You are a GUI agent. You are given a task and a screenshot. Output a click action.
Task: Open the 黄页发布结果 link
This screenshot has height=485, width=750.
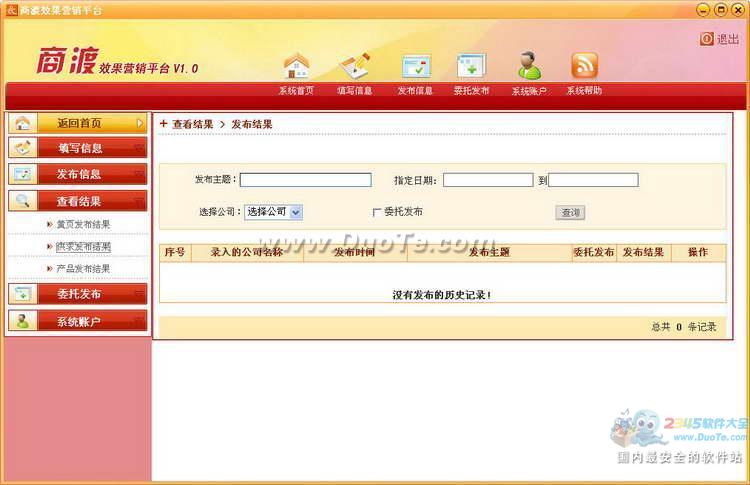[83, 224]
